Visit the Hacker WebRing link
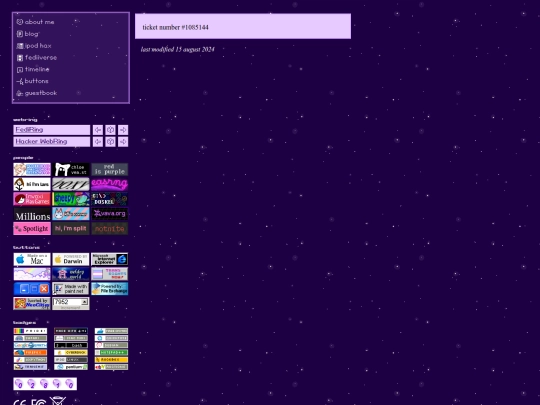 (52, 142)
